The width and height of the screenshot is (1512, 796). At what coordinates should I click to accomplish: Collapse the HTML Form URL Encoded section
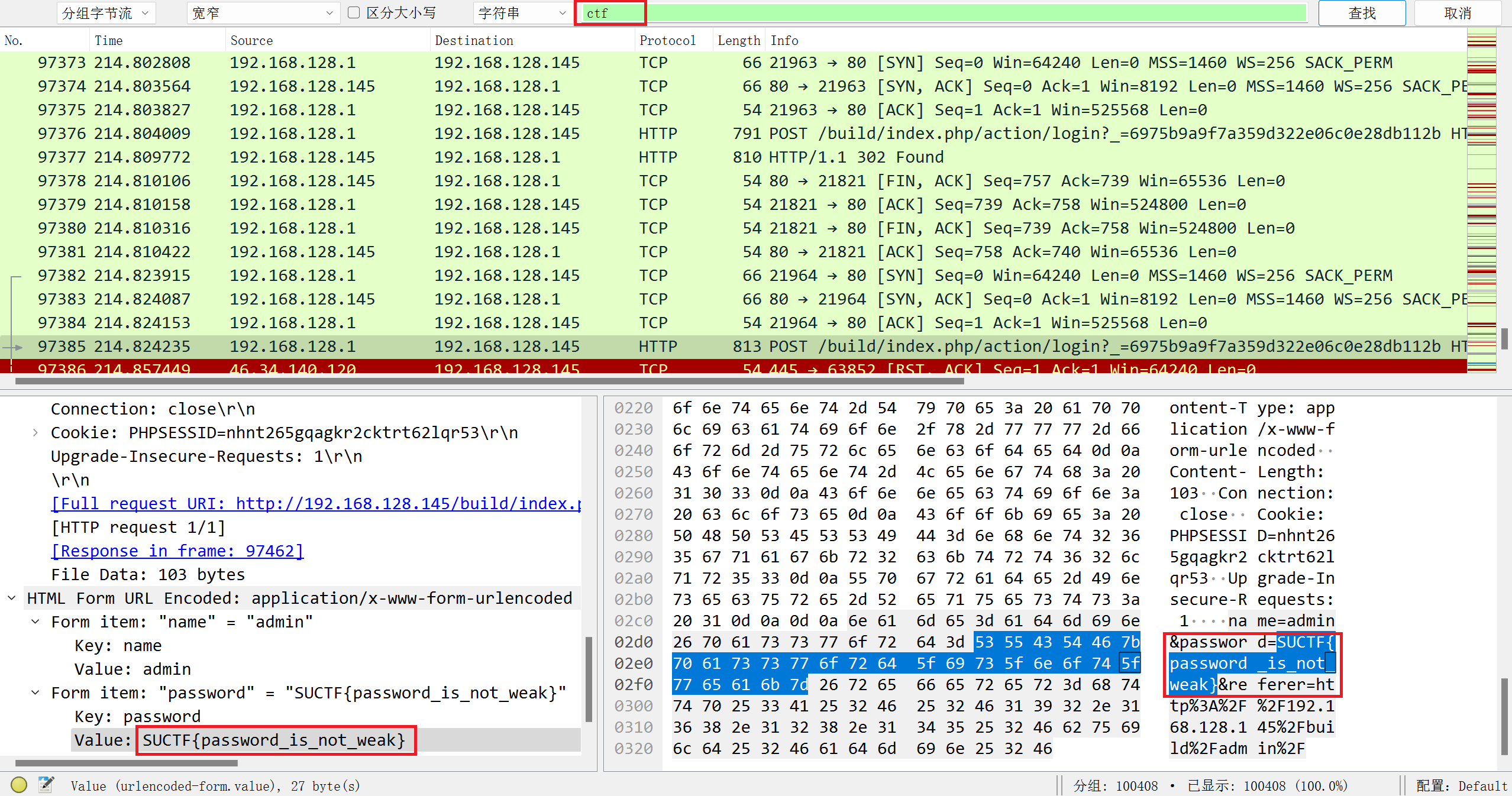point(12,598)
